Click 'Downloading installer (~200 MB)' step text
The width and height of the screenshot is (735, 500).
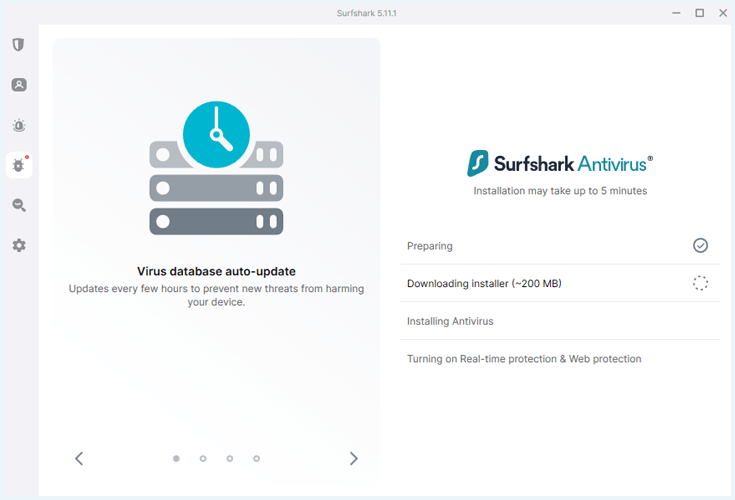484,284
